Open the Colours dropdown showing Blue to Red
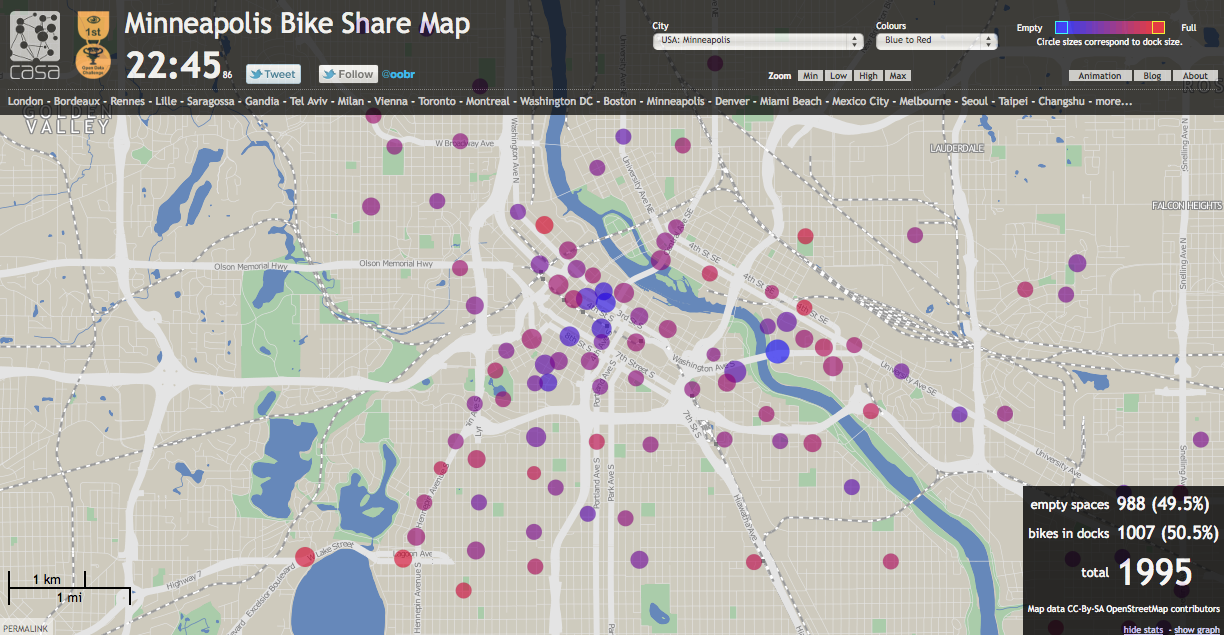 pos(936,41)
